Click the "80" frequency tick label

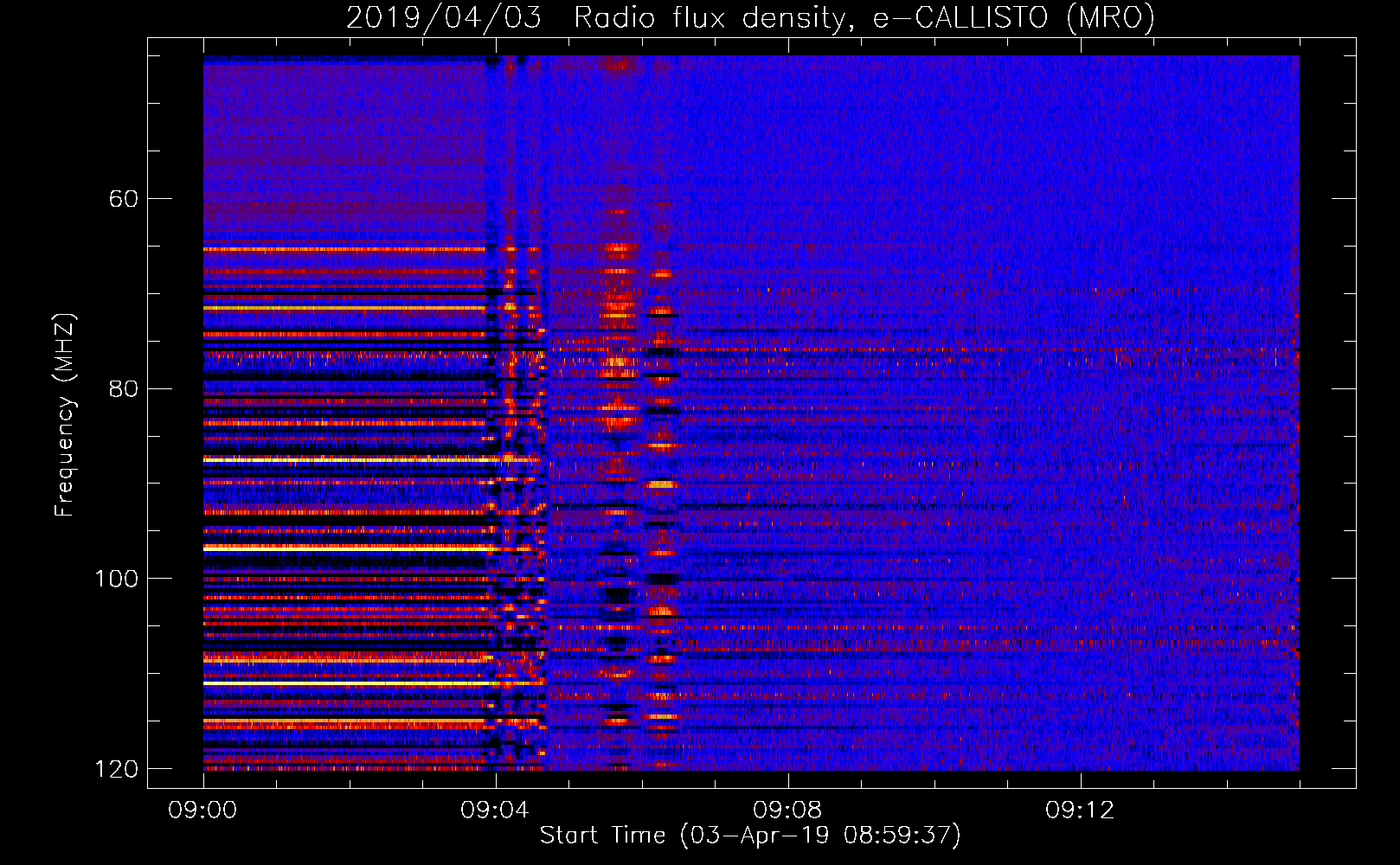pos(124,388)
